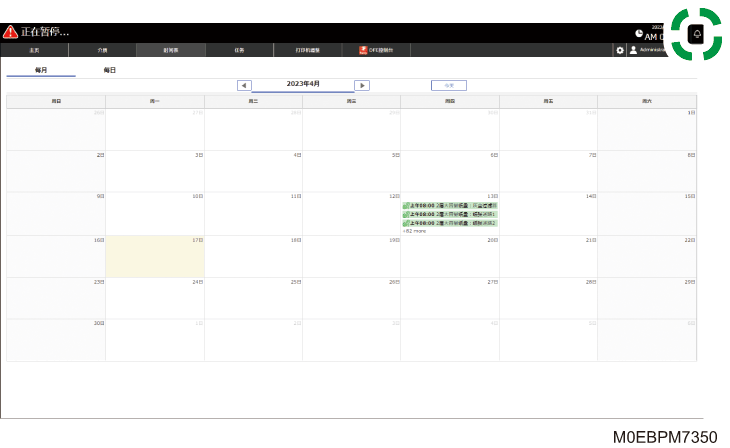Open the third green event on the 13th

[x=450, y=223]
